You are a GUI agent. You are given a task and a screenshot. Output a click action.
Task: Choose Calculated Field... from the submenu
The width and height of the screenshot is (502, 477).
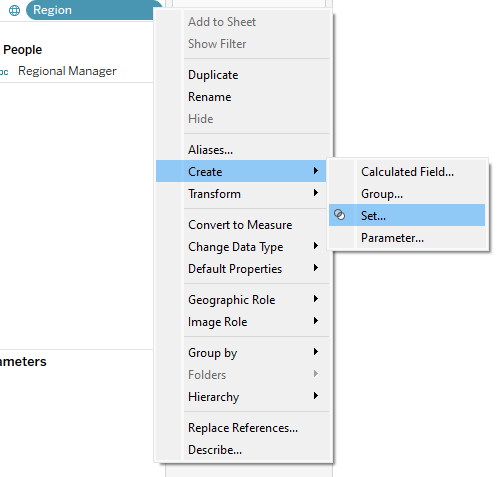coord(407,172)
